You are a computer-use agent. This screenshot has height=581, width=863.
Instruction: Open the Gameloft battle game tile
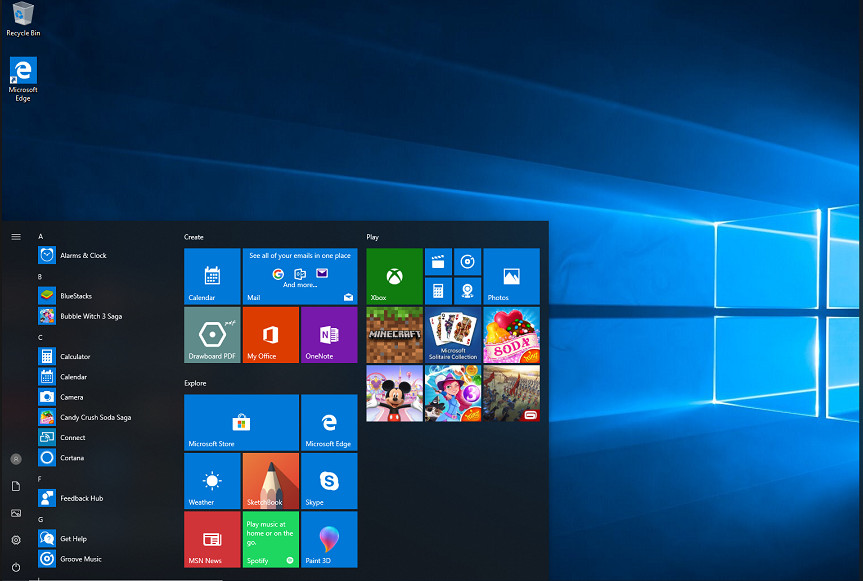tap(511, 393)
